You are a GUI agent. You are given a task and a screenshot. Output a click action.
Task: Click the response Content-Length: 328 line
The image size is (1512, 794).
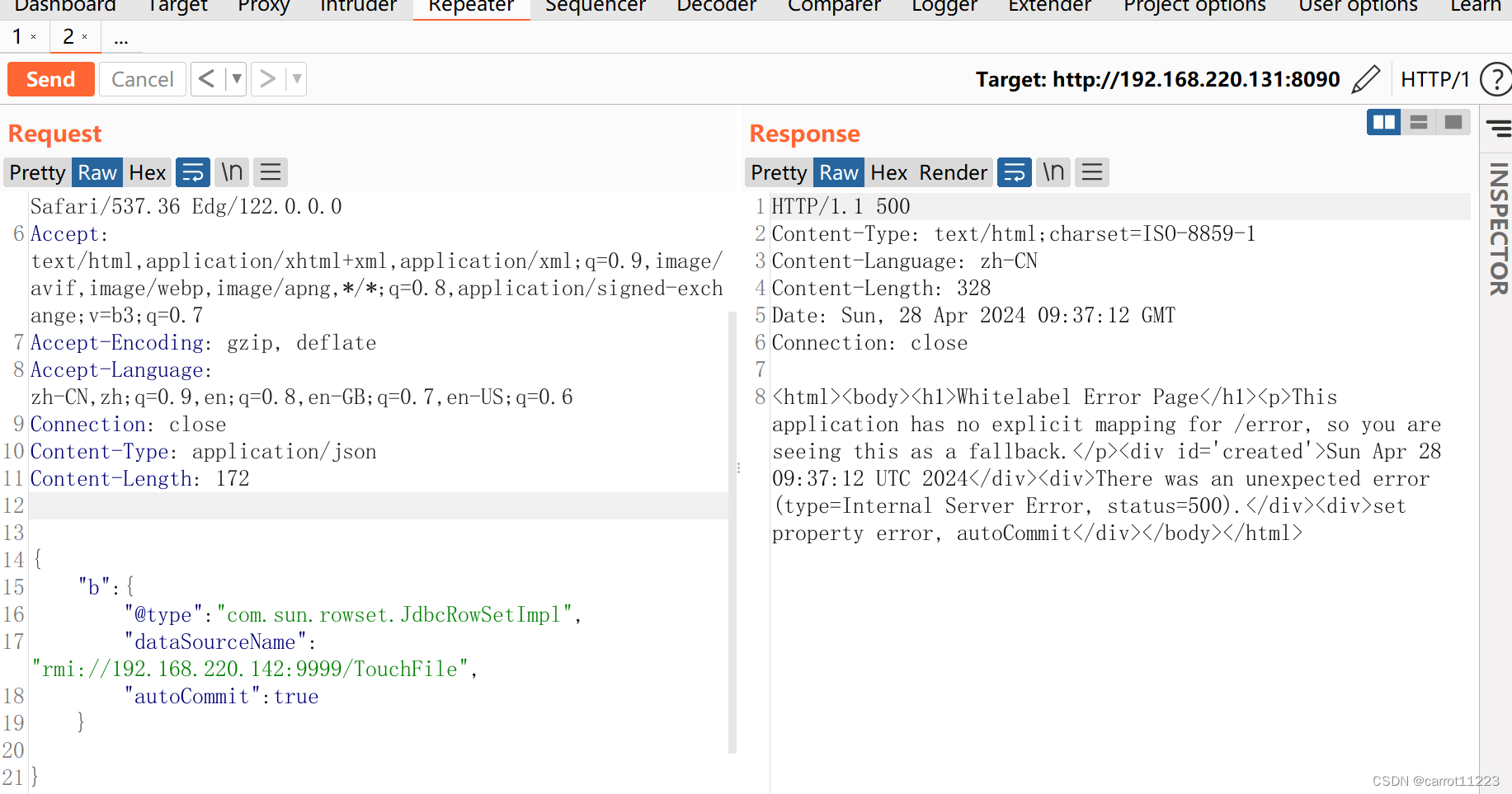881,289
